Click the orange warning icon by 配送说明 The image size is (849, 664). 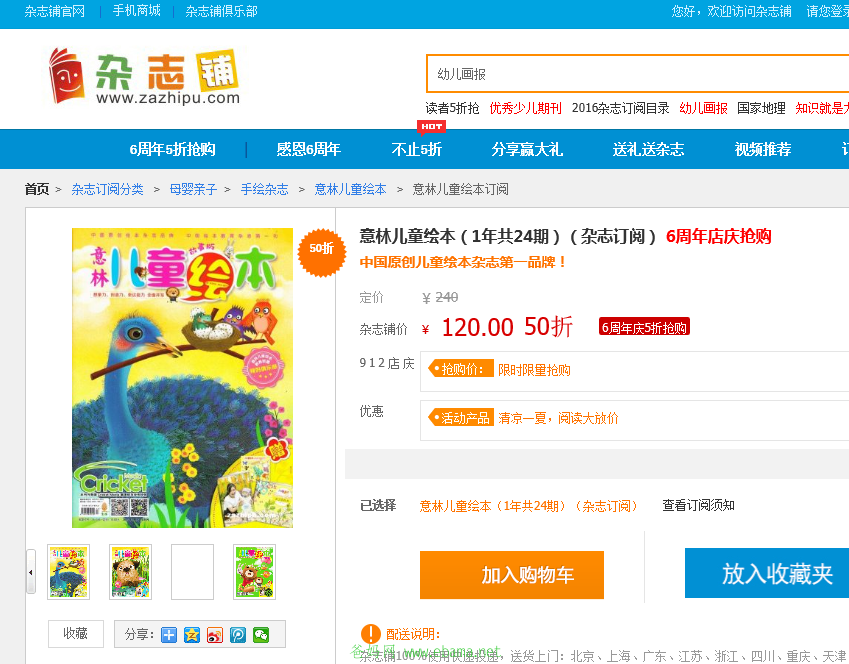pos(370,633)
